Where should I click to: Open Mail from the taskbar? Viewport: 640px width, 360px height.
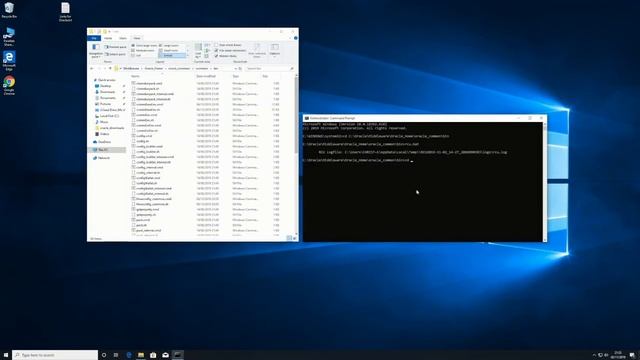165,355
